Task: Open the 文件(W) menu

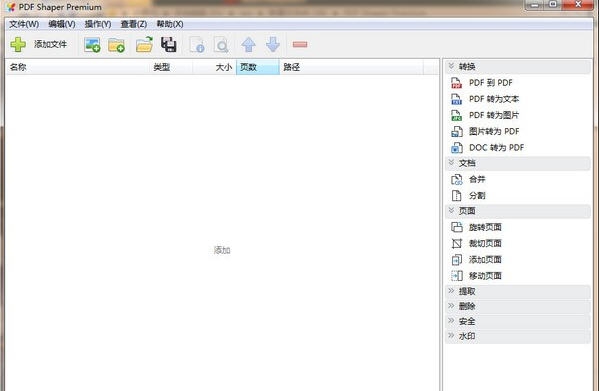Action: pos(24,24)
